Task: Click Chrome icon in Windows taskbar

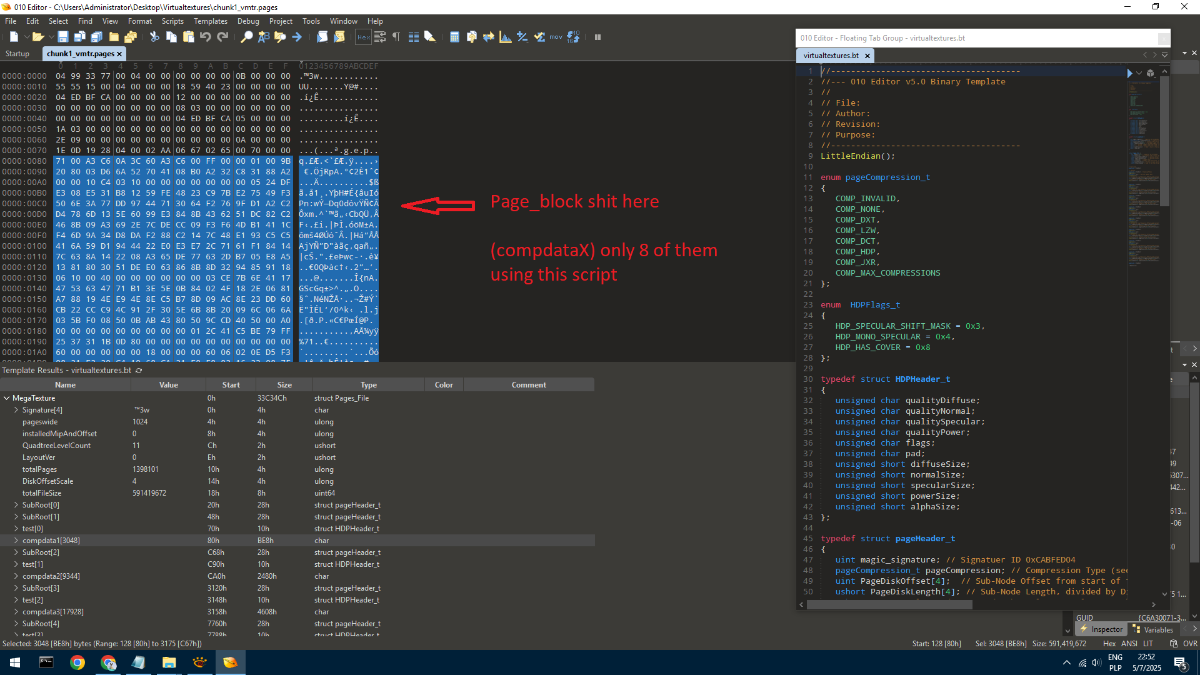Action: (78, 662)
